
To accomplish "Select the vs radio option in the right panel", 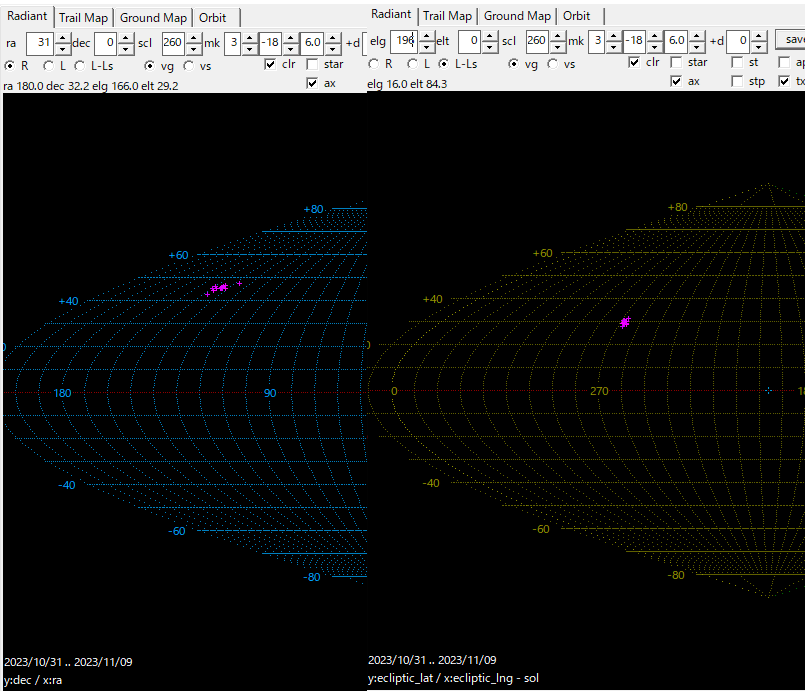I will (x=551, y=63).
